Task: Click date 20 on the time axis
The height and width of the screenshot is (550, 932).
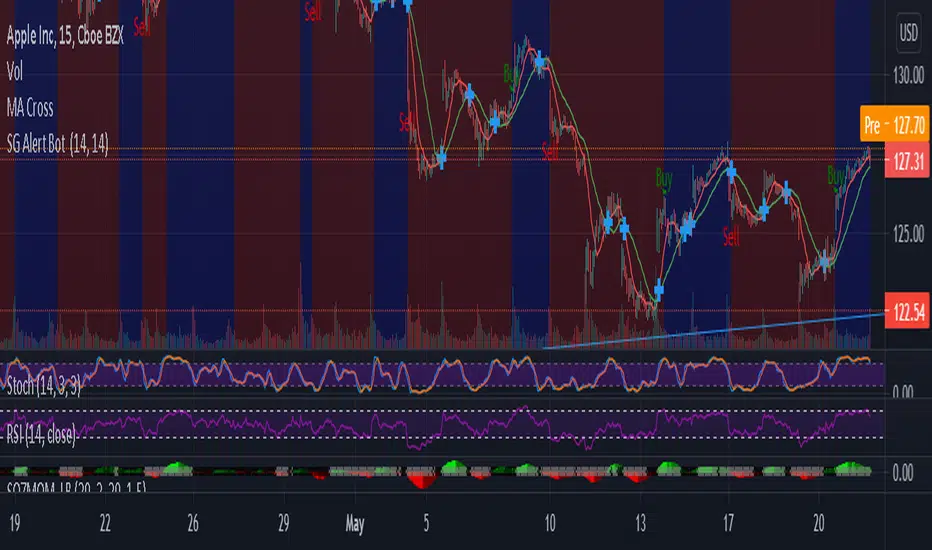Action: 819,523
